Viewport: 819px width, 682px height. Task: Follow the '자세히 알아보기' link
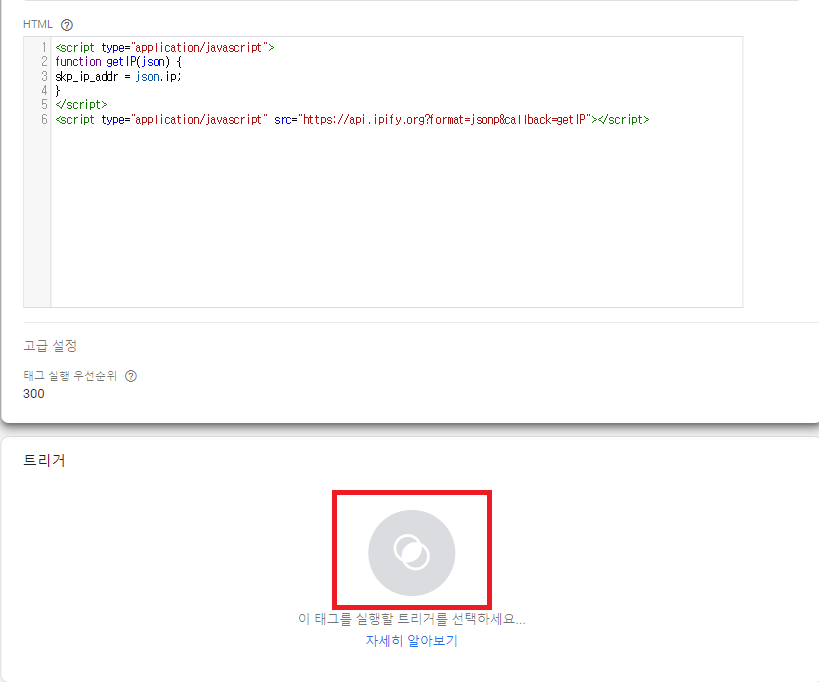(412, 640)
